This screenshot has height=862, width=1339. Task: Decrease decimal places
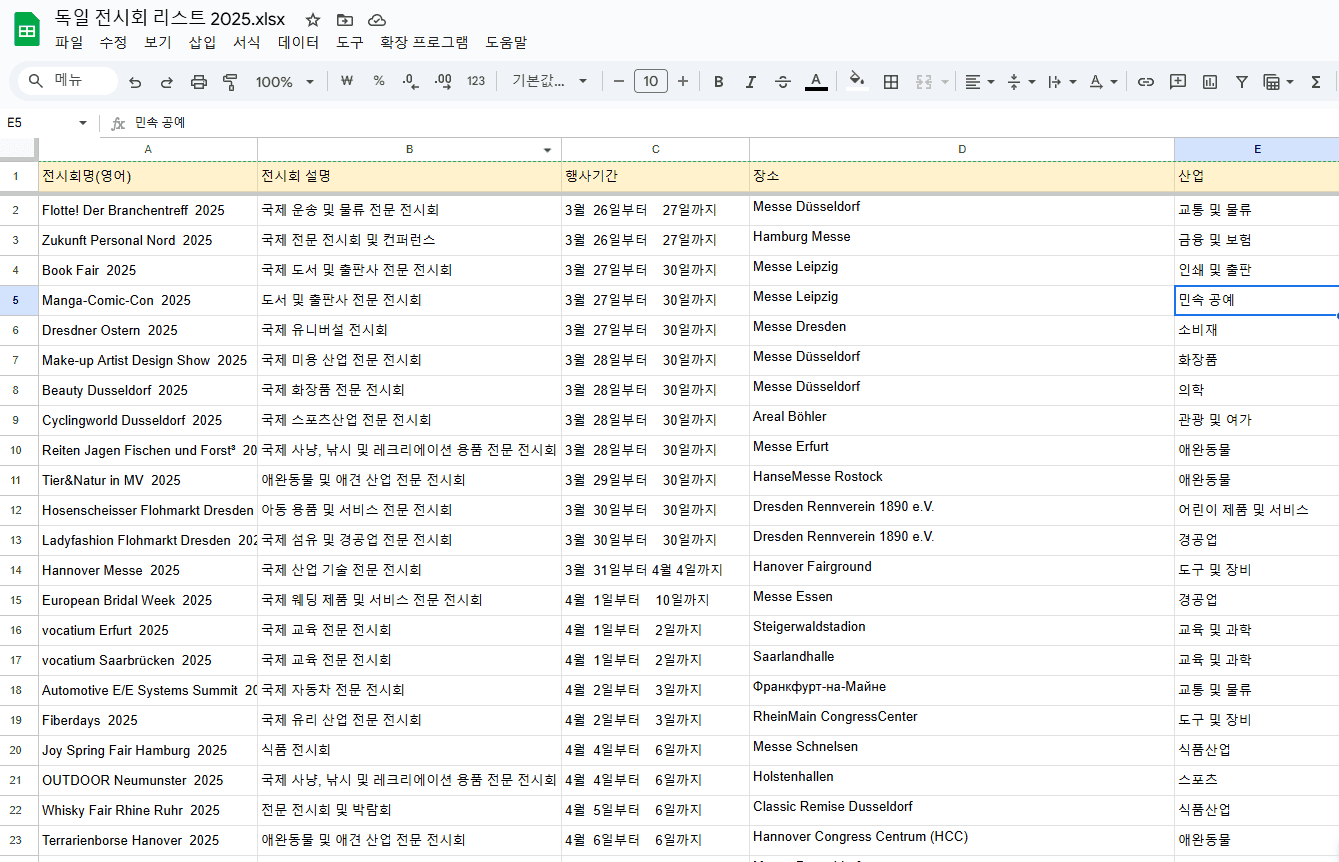pyautogui.click(x=410, y=81)
